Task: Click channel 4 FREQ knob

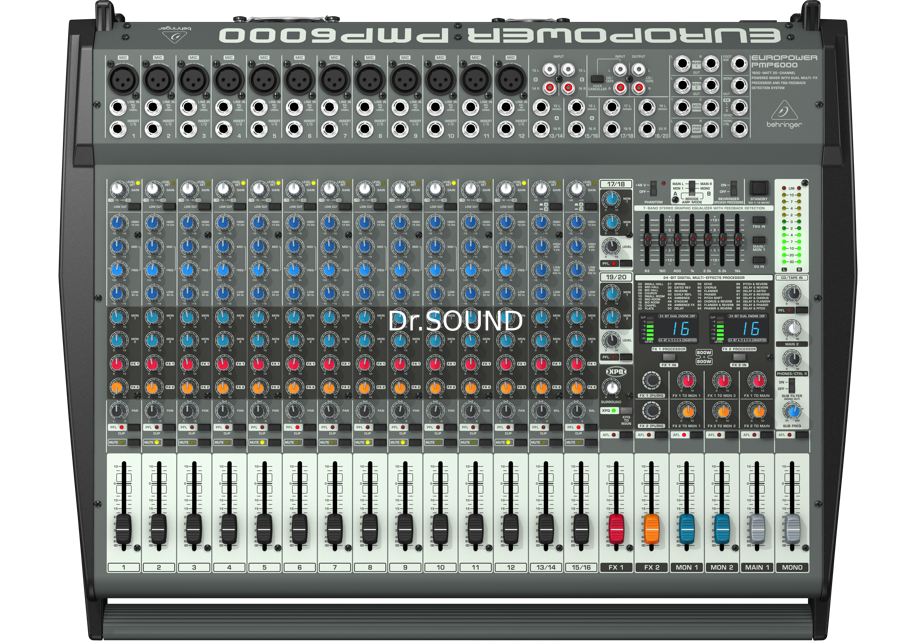Action: pyautogui.click(x=223, y=270)
